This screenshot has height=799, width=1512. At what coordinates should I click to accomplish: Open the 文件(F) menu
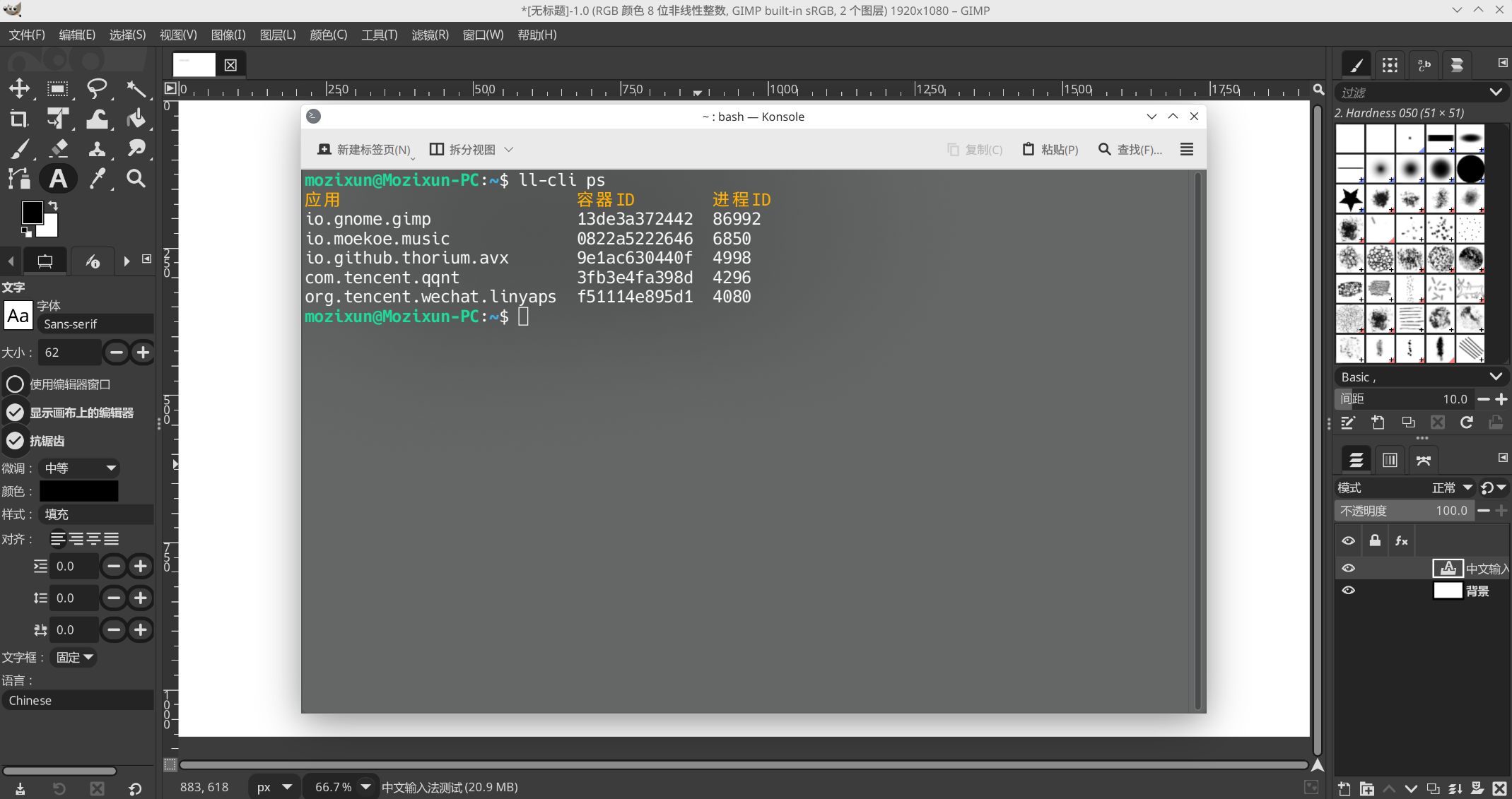pyautogui.click(x=27, y=35)
